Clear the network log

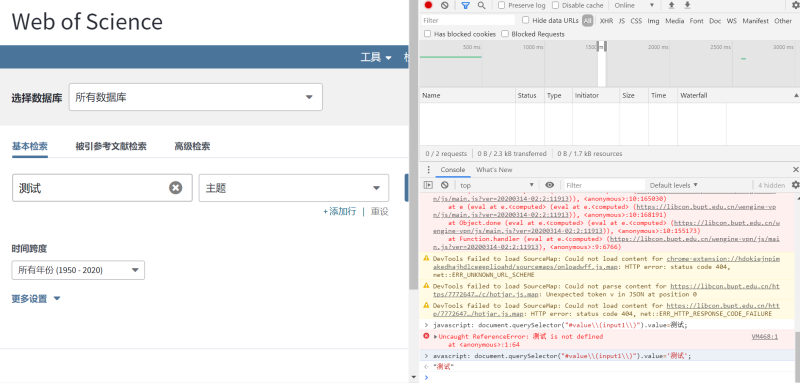pos(444,5)
